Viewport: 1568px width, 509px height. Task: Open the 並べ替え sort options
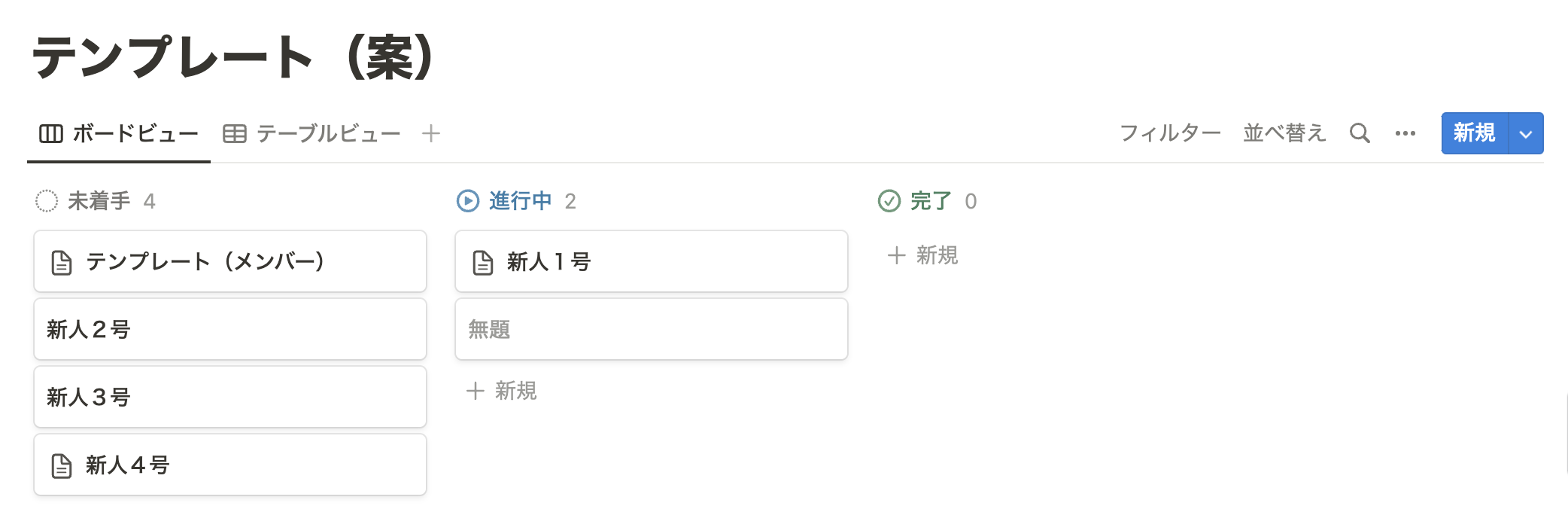point(1284,133)
